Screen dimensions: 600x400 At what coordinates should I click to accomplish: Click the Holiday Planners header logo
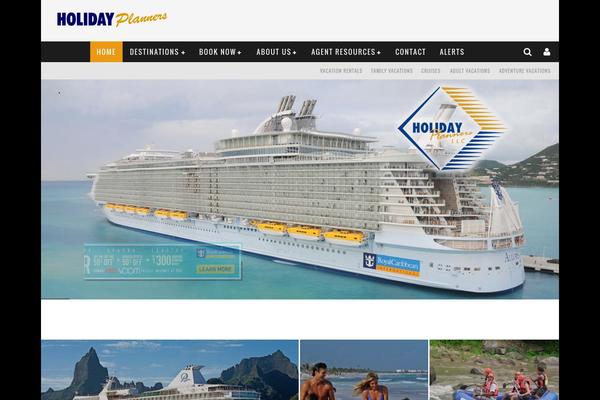112,19
